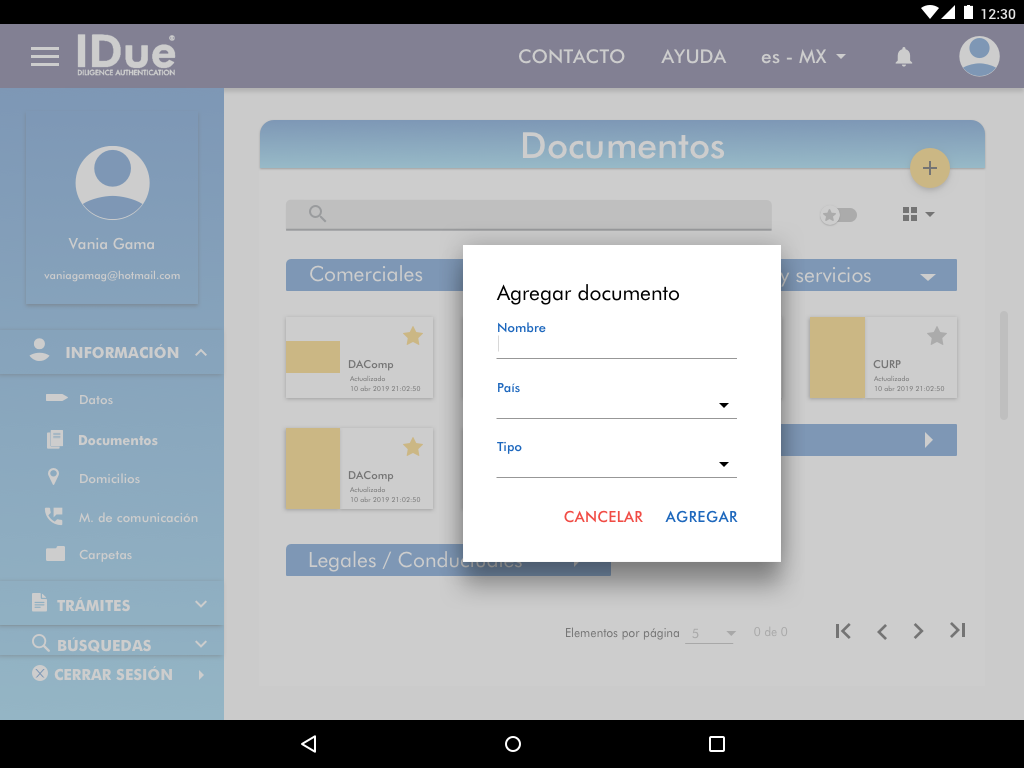Click the search magnifier icon
Viewport: 1024px width, 768px height.
[317, 213]
